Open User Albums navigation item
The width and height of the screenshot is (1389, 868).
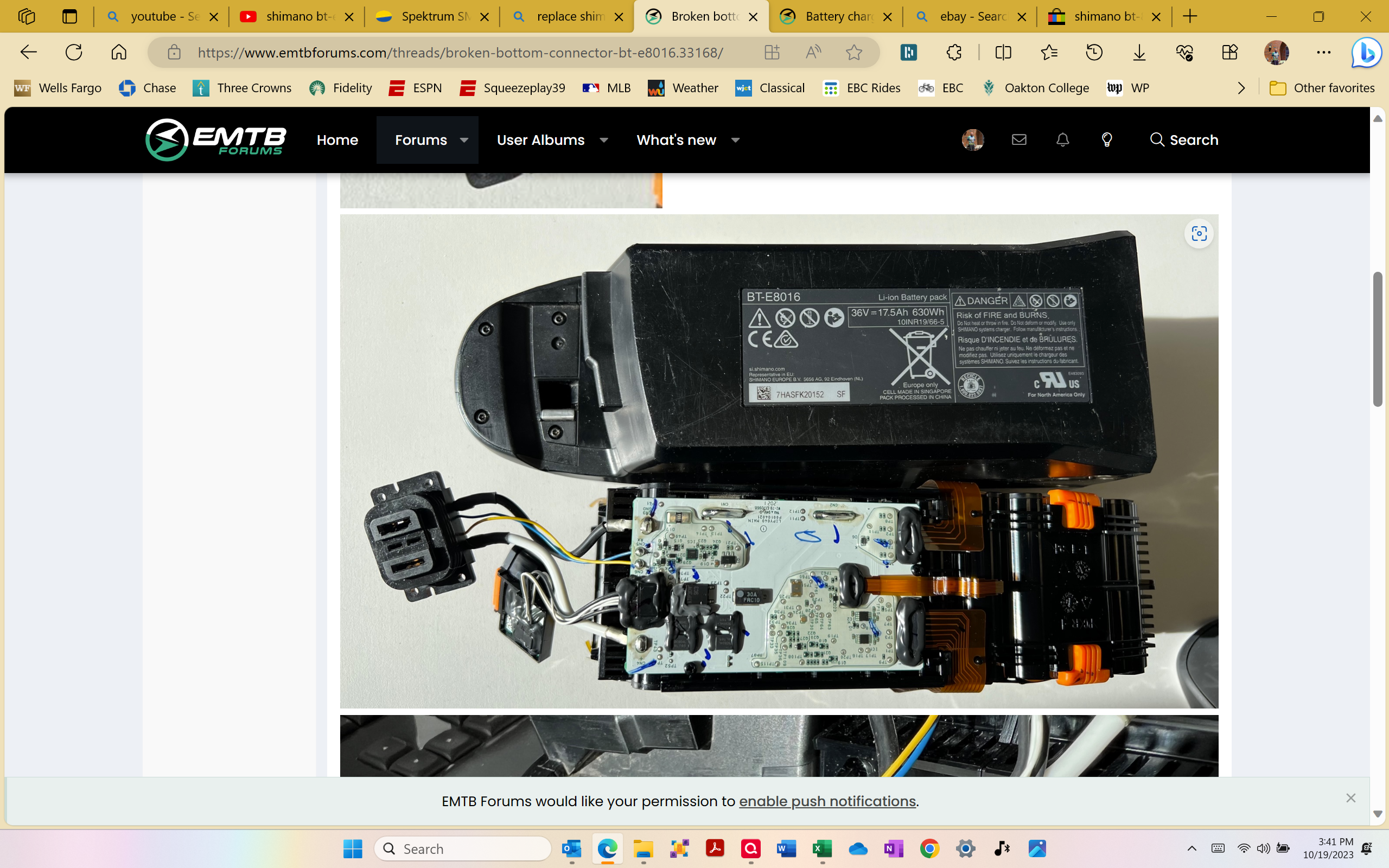pos(540,139)
